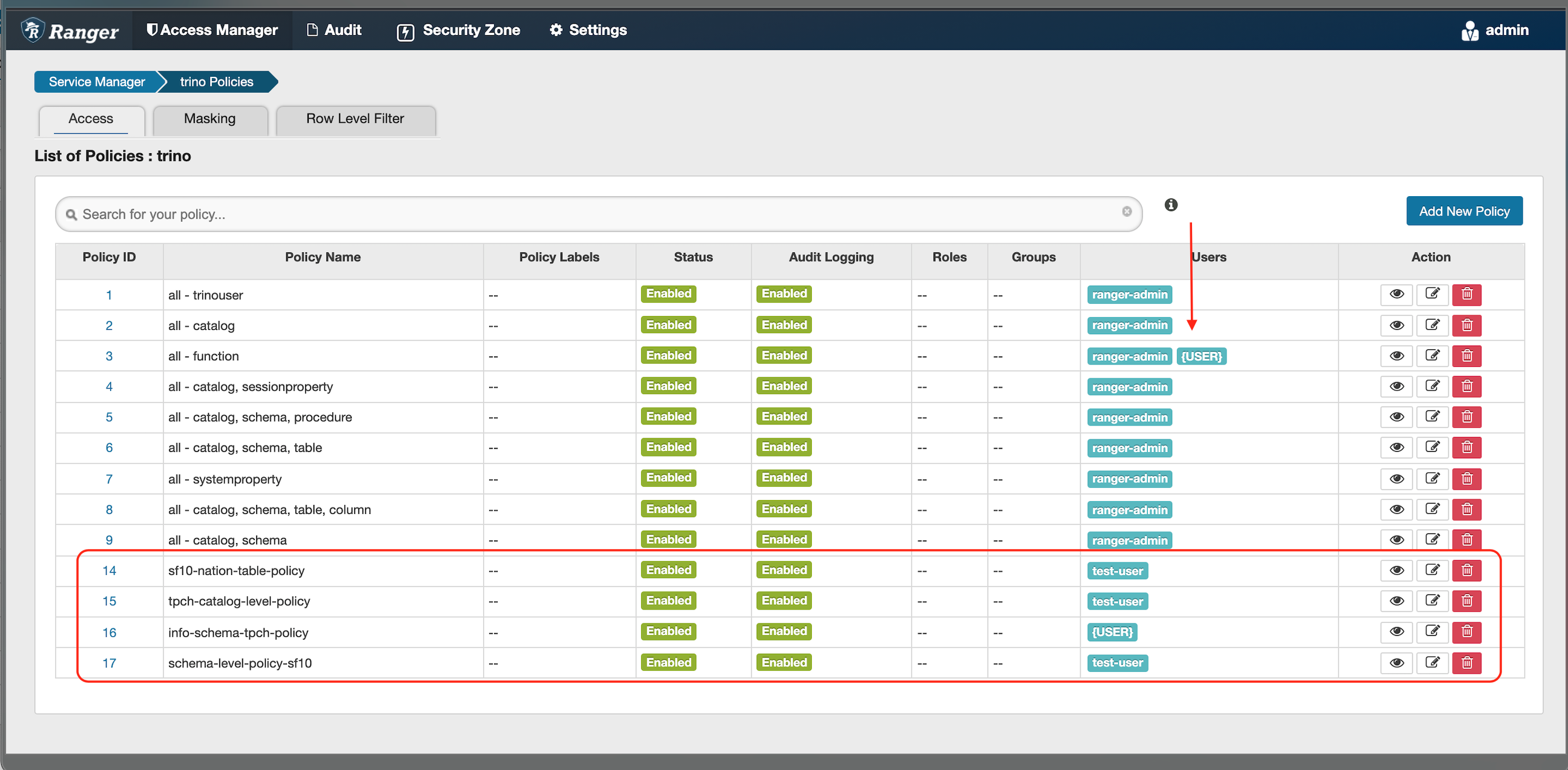The image size is (1568, 770).
Task: Click trash icon for sf10-nation-table-policy
Action: [1466, 570]
